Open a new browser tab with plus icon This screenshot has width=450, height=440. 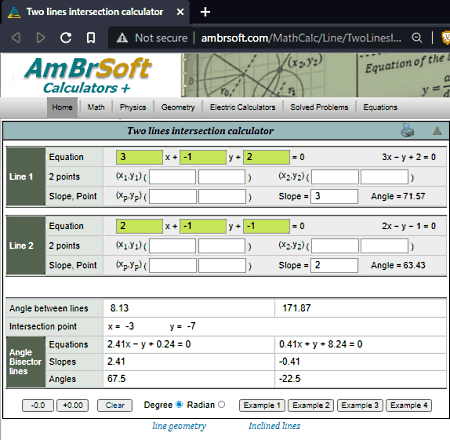[x=205, y=12]
